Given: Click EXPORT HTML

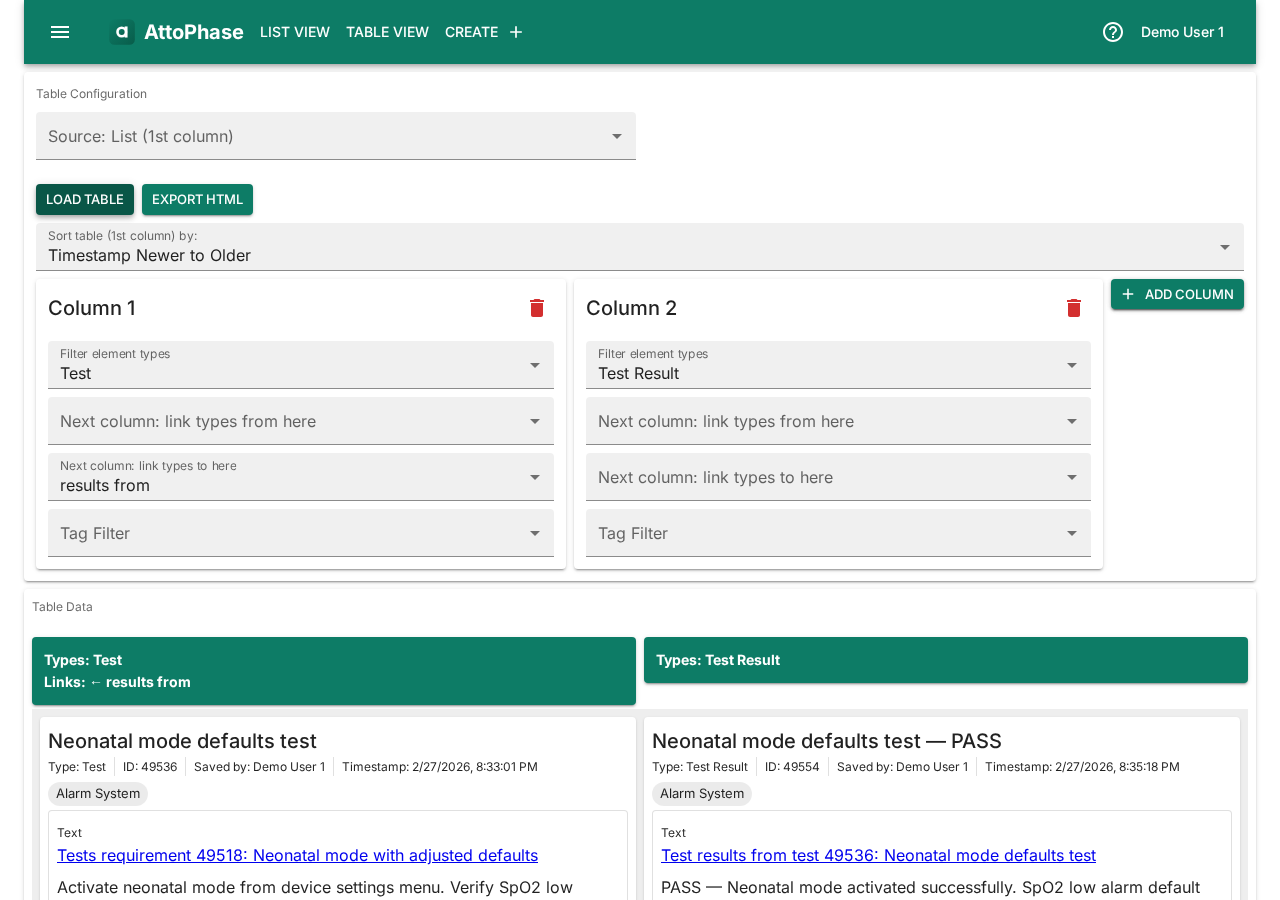Looking at the screenshot, I should [197, 199].
